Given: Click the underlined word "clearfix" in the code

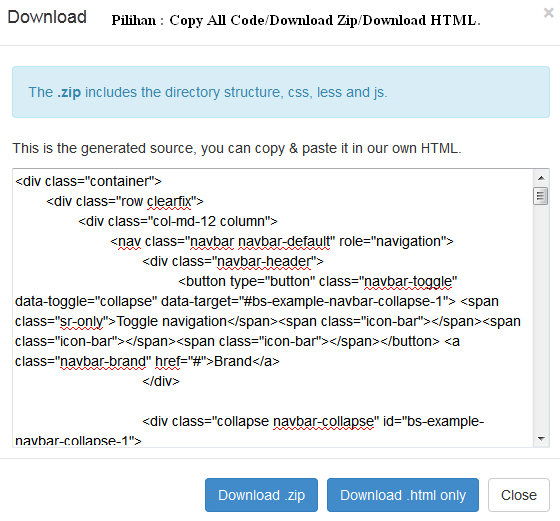Looking at the screenshot, I should coord(170,201).
